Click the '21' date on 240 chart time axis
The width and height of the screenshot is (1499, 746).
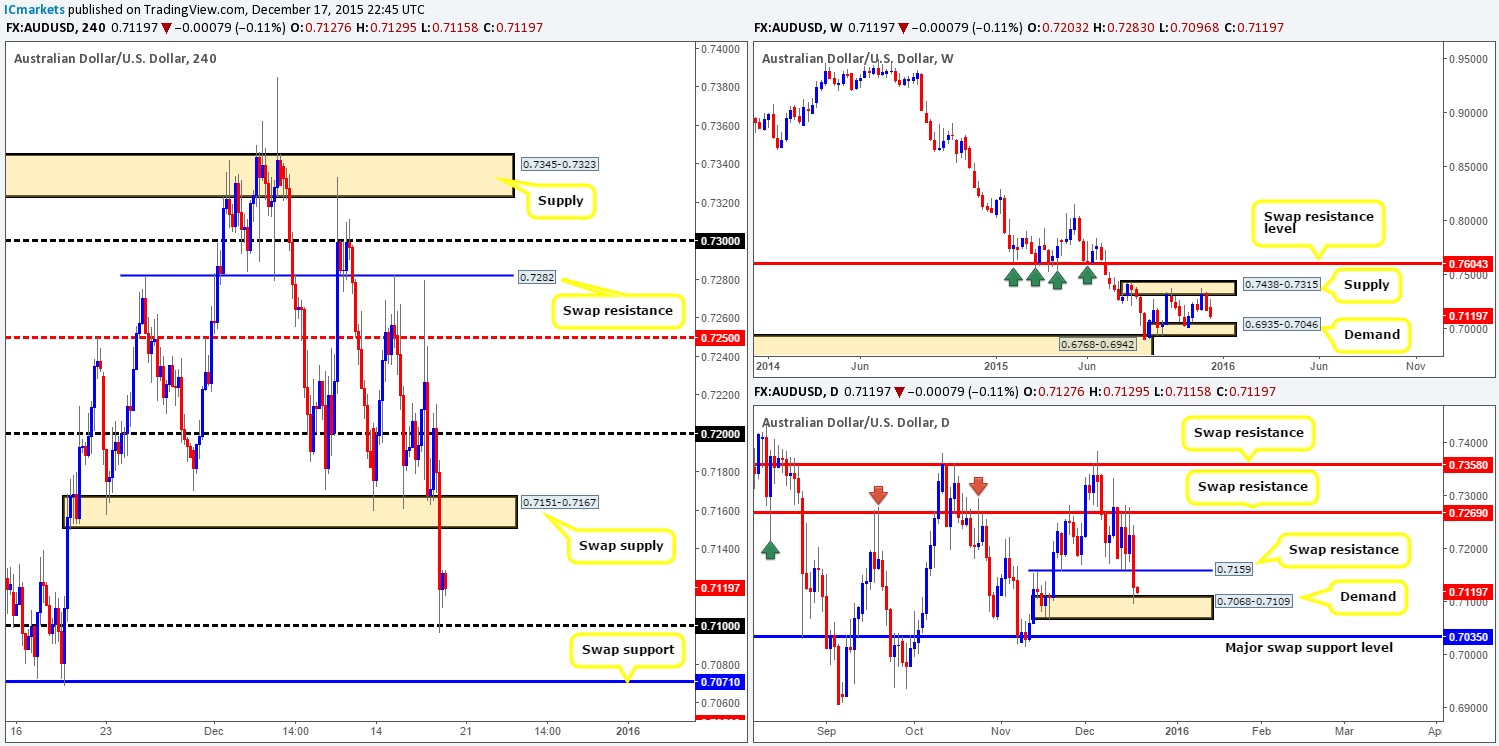464,731
